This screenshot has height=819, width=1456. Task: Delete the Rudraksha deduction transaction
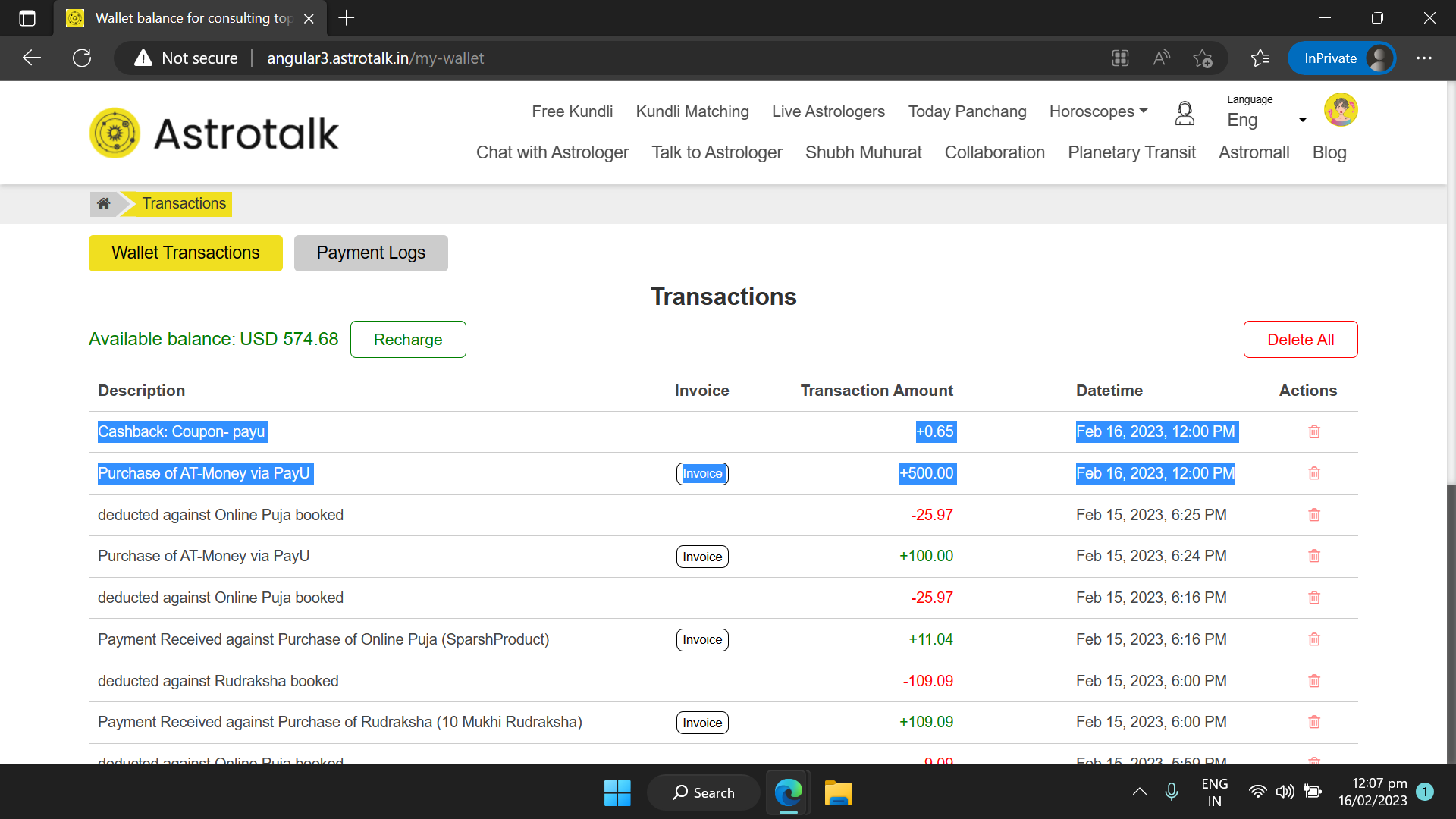tap(1314, 681)
